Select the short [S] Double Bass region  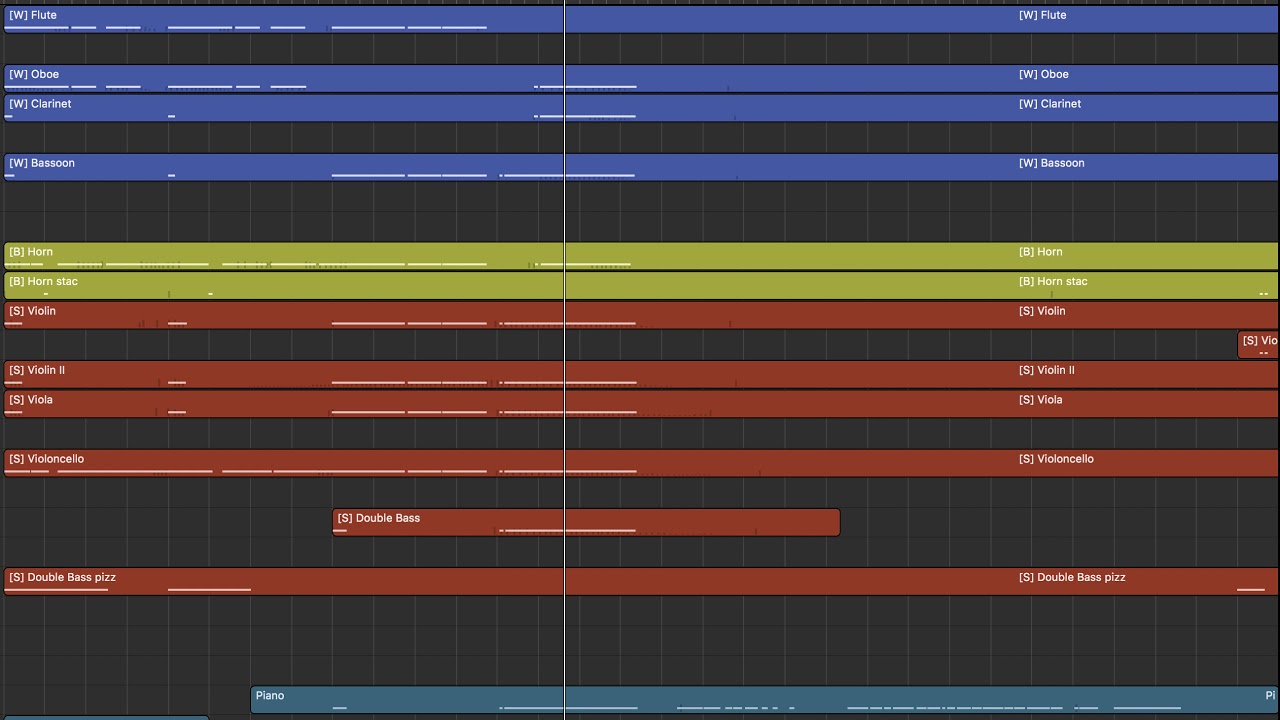tap(586, 522)
